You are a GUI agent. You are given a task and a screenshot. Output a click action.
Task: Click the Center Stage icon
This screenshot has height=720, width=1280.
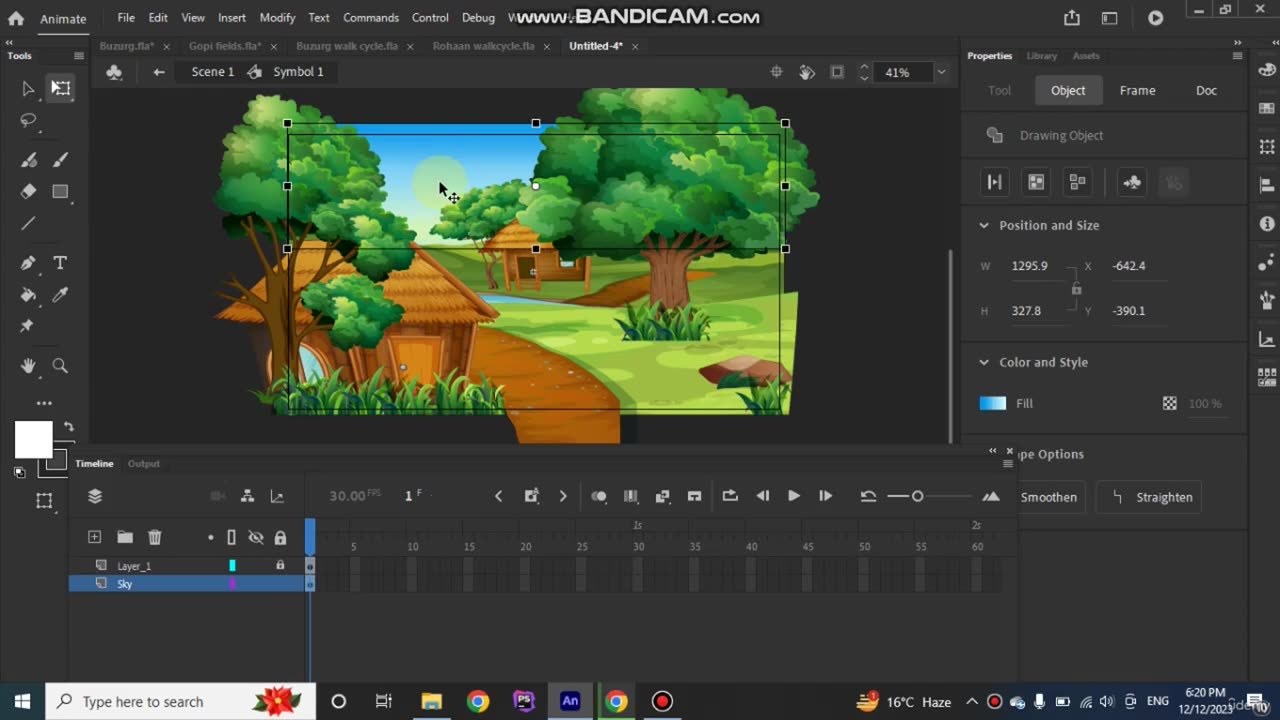[776, 72]
